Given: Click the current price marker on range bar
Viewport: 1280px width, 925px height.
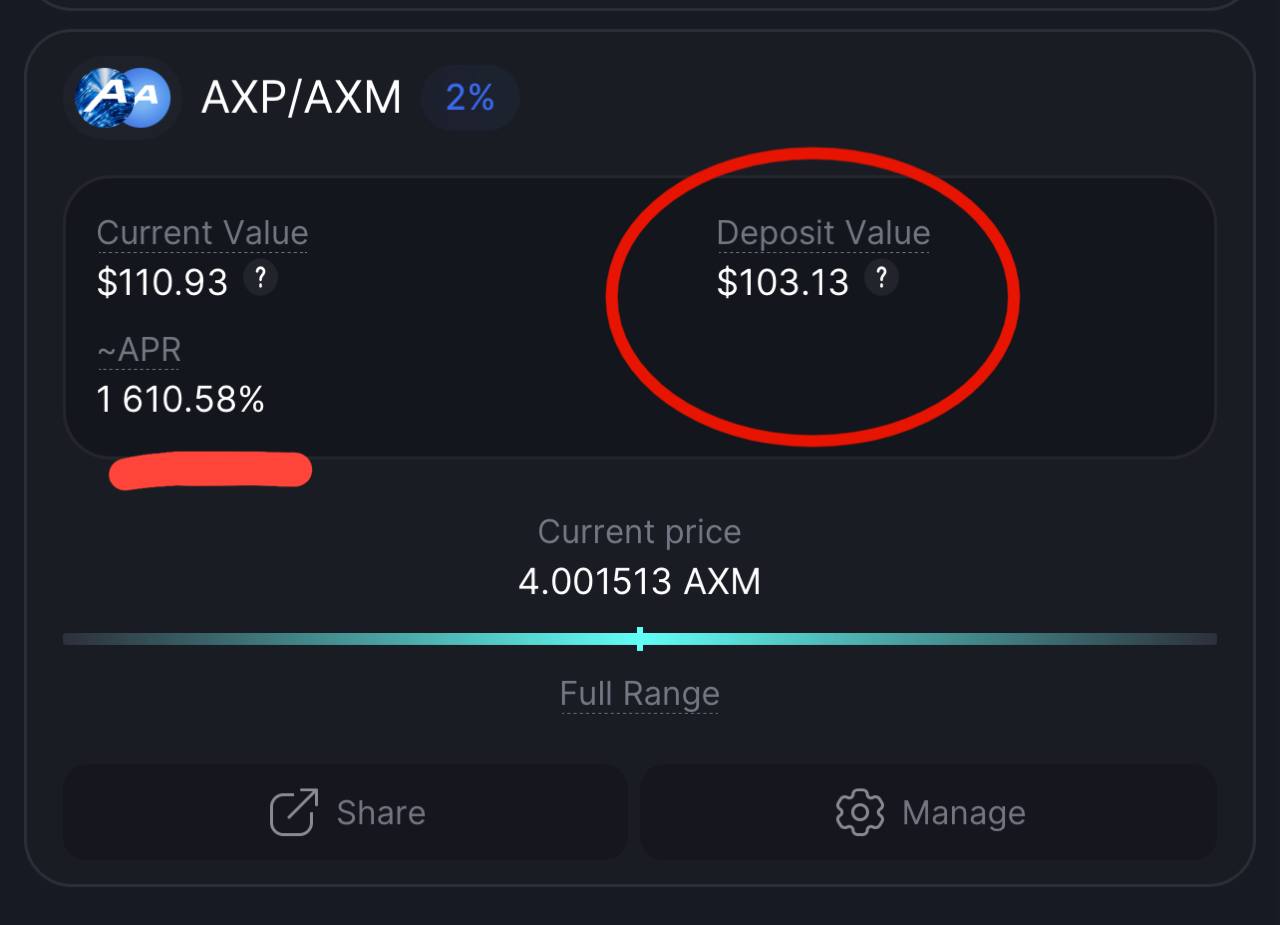Looking at the screenshot, I should point(640,639).
